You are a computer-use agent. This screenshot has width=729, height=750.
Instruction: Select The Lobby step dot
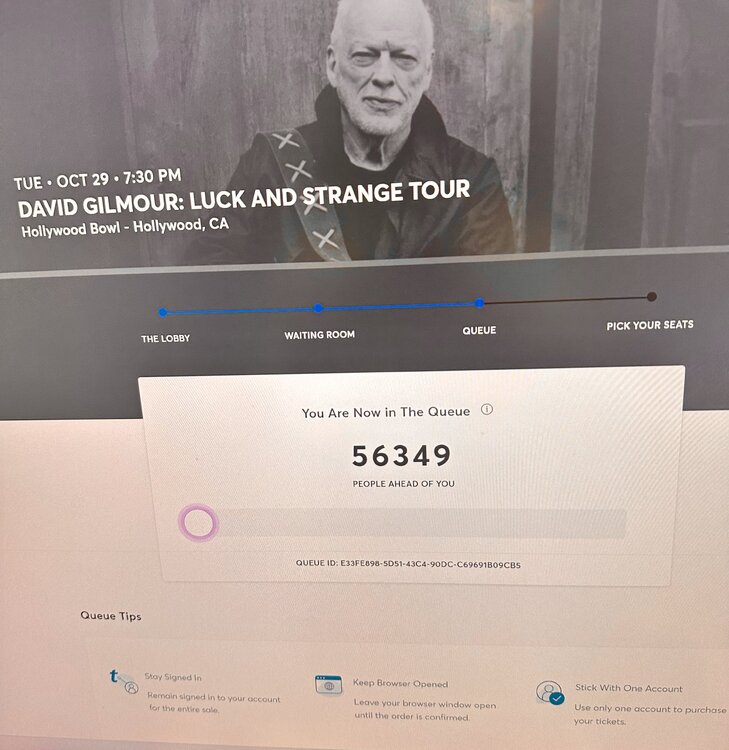pyautogui.click(x=163, y=312)
